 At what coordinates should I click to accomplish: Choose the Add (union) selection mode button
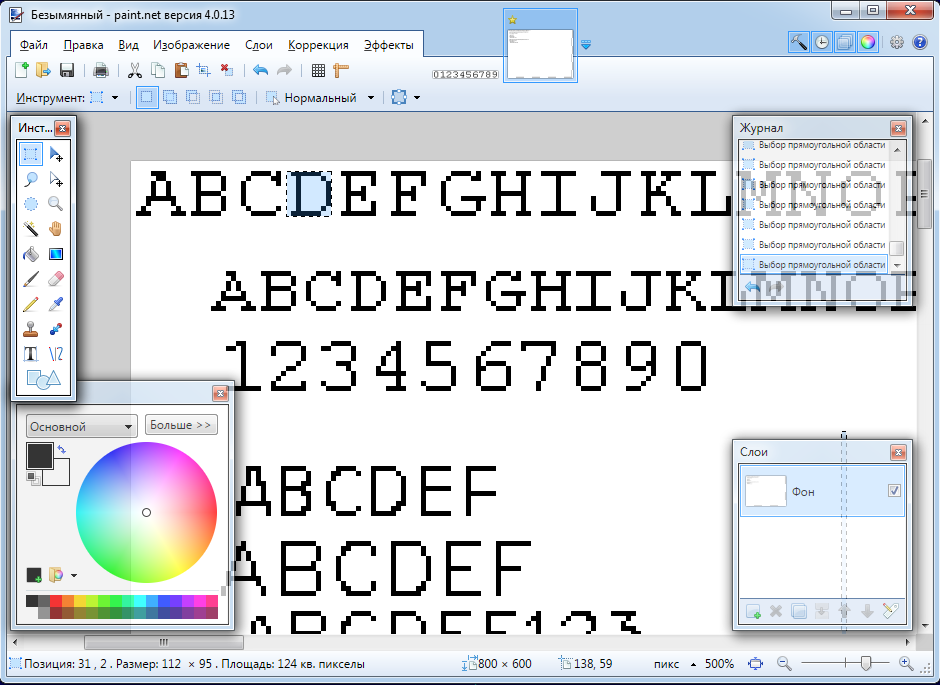pyautogui.click(x=170, y=97)
